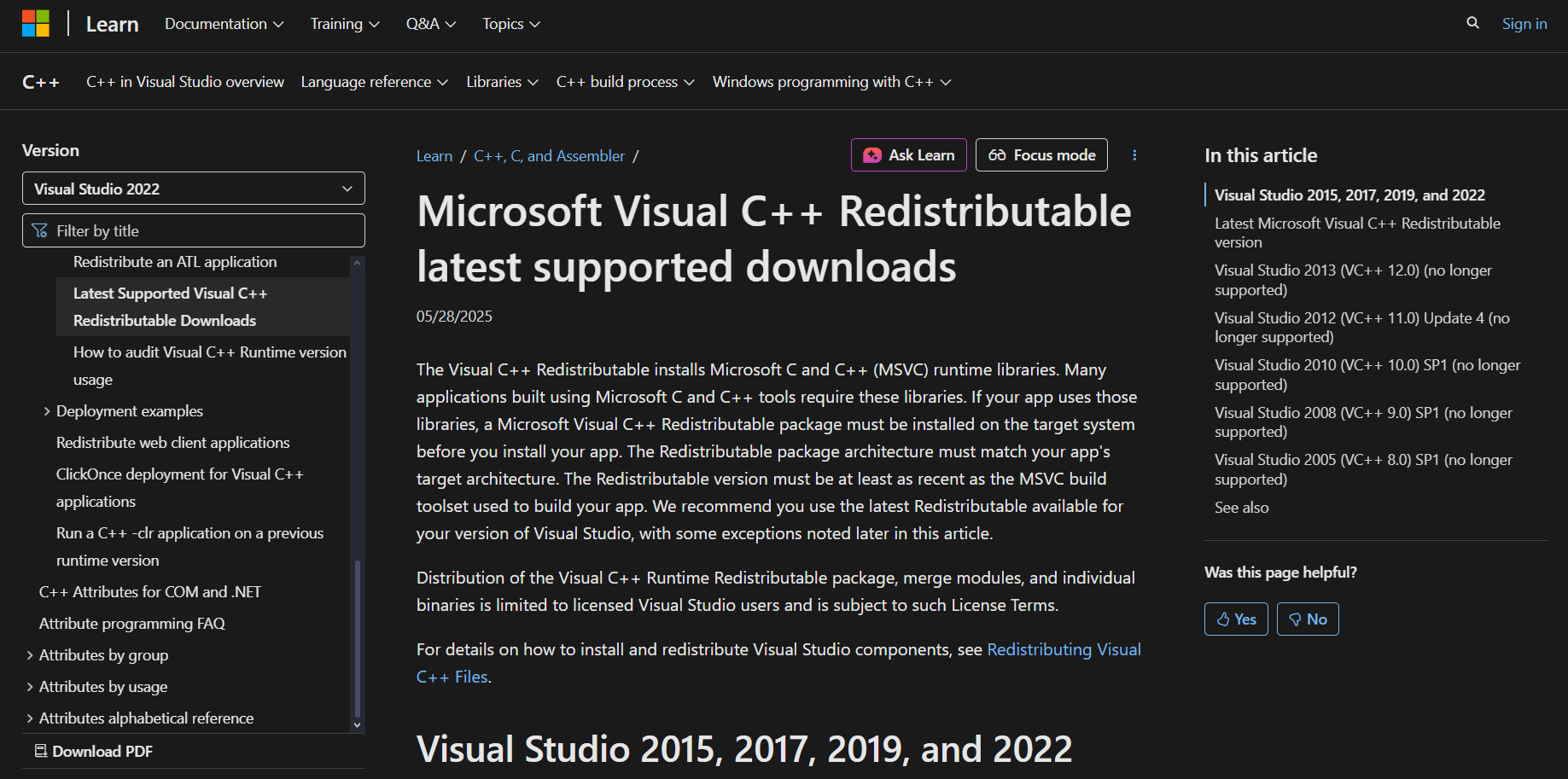Open the Documentation dropdown menu
1568x779 pixels.
[224, 24]
